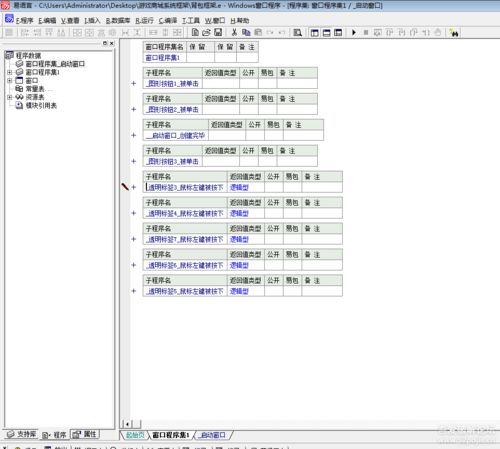500x449 pixels.
Task: Click the New file toolbar icon
Action: click(195, 32)
